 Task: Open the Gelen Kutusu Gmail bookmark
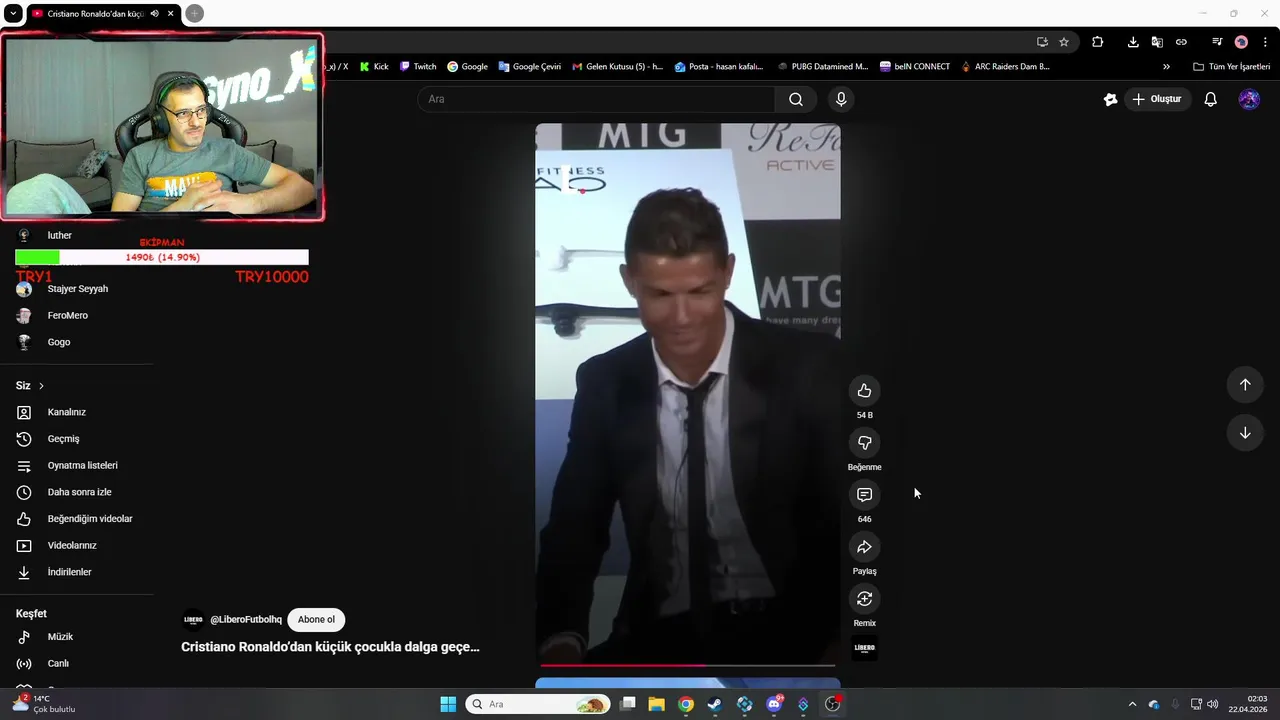[x=618, y=67]
